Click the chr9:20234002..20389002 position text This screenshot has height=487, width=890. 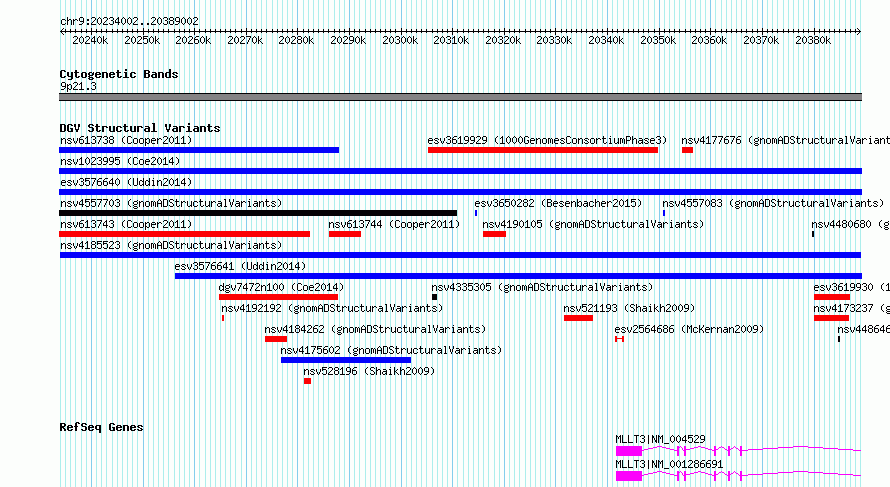coord(129,22)
